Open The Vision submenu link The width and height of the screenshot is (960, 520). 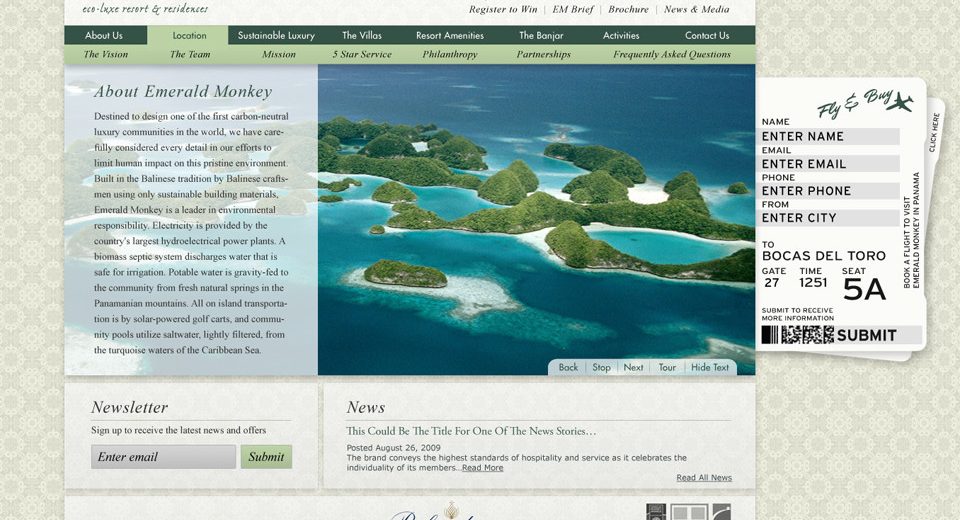[106, 55]
